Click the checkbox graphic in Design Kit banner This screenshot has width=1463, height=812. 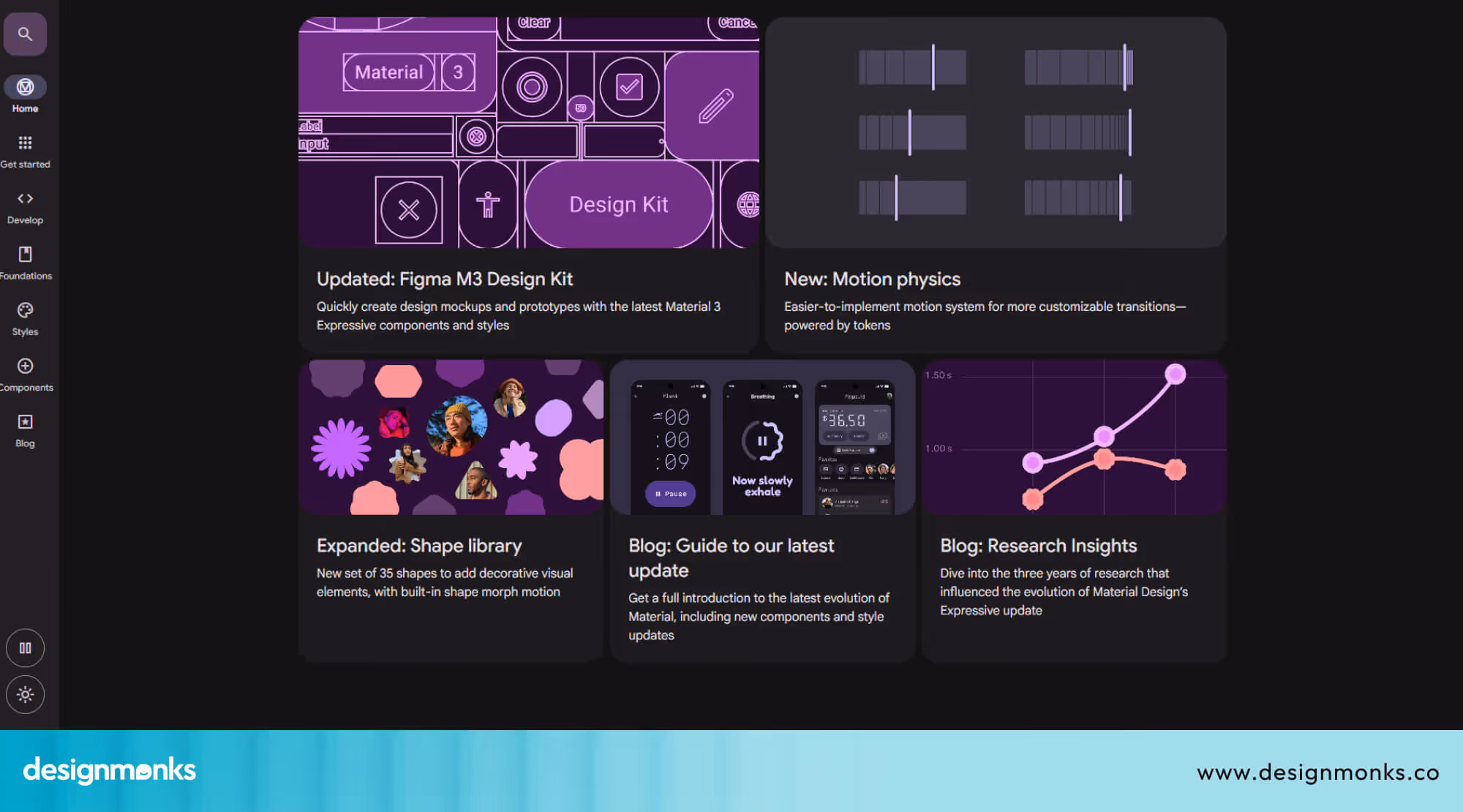click(x=629, y=87)
